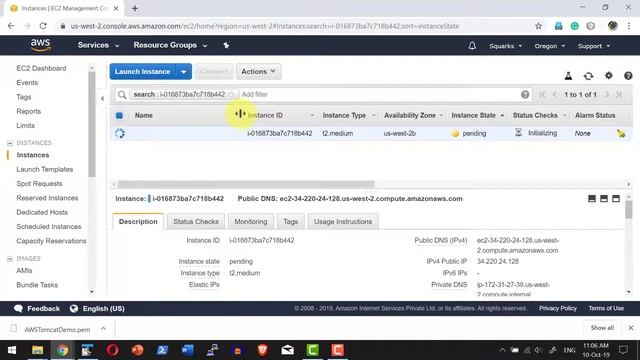The height and width of the screenshot is (360, 640).
Task: Toggle the select-all instances checkbox
Action: pos(119,116)
